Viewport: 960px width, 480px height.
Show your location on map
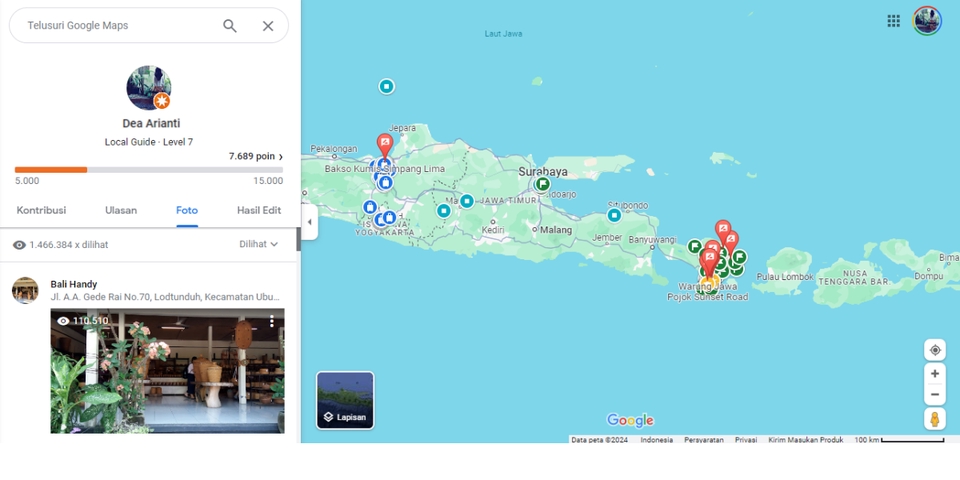935,350
